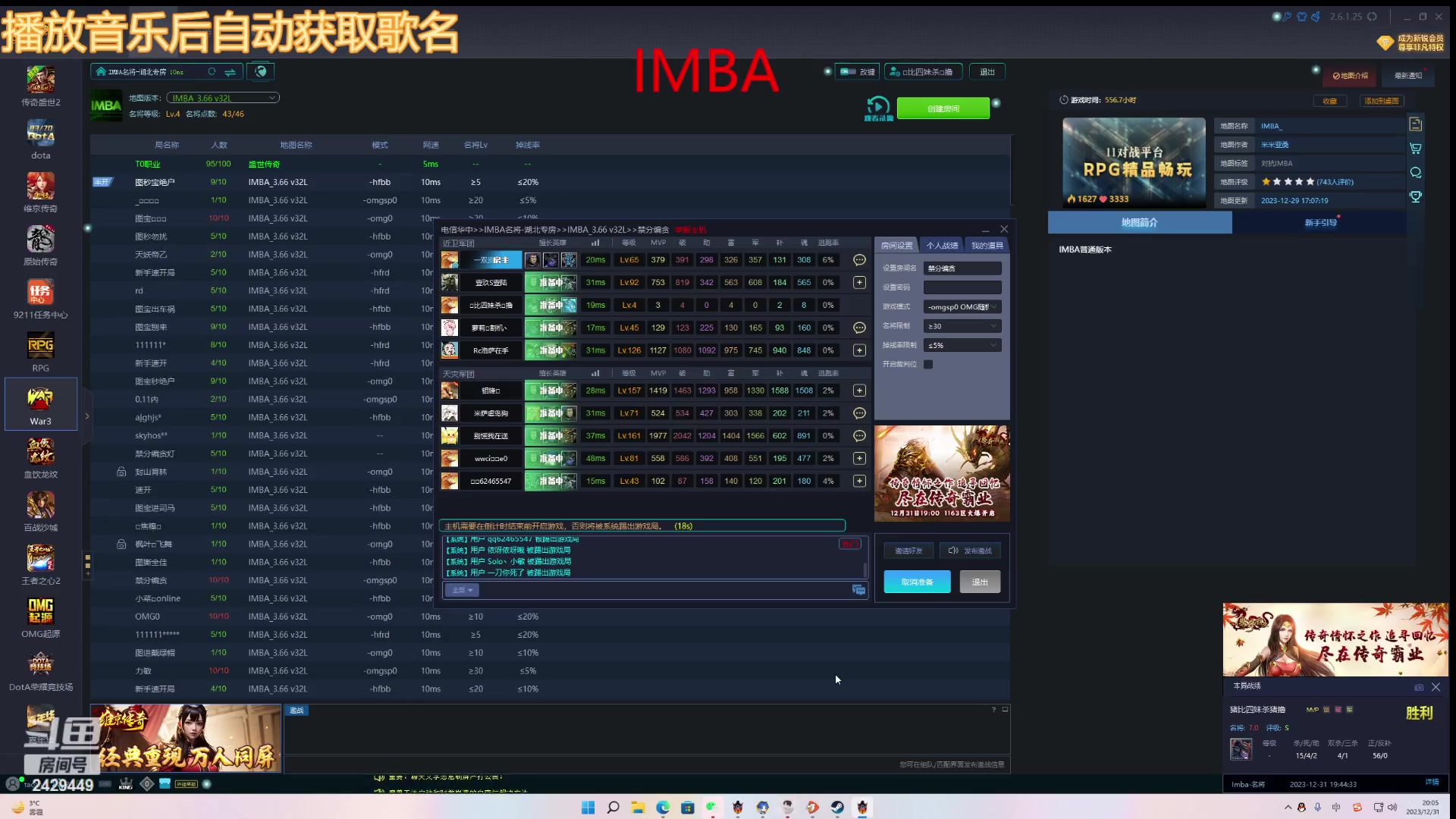
Task: Click the chat send icon in room chat
Action: coord(858,590)
